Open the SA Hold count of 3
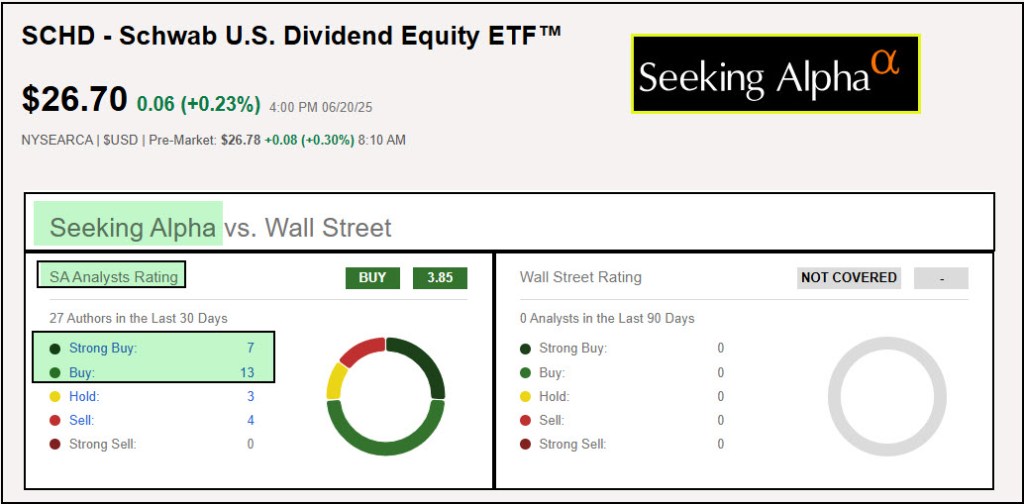 click(x=250, y=397)
